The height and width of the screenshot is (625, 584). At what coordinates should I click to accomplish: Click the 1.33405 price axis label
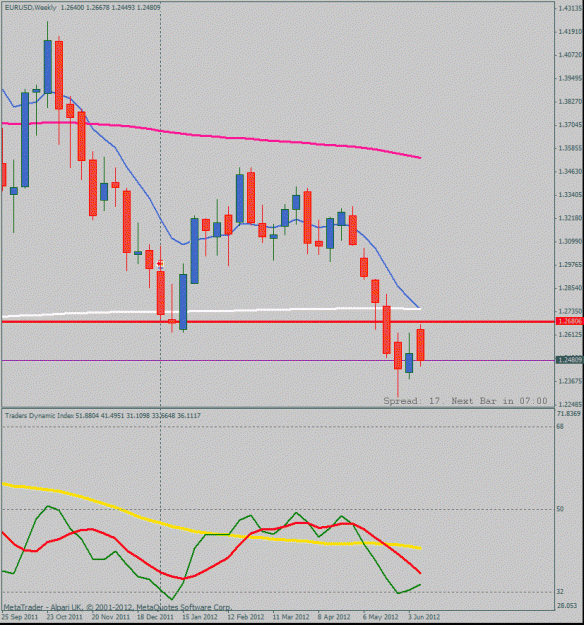click(x=571, y=195)
